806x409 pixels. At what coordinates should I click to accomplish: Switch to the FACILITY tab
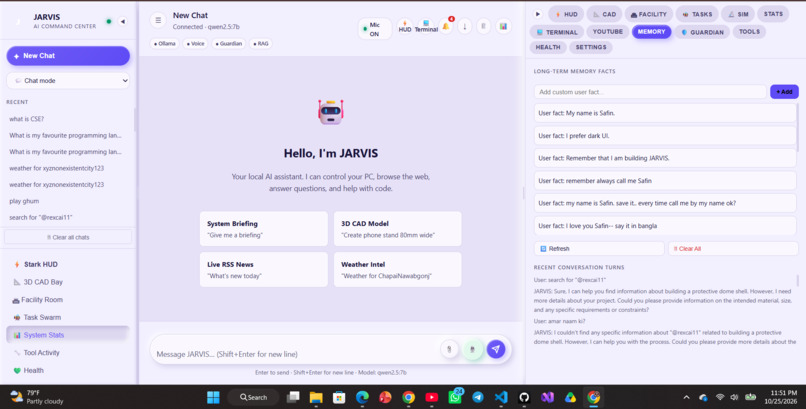tap(649, 14)
